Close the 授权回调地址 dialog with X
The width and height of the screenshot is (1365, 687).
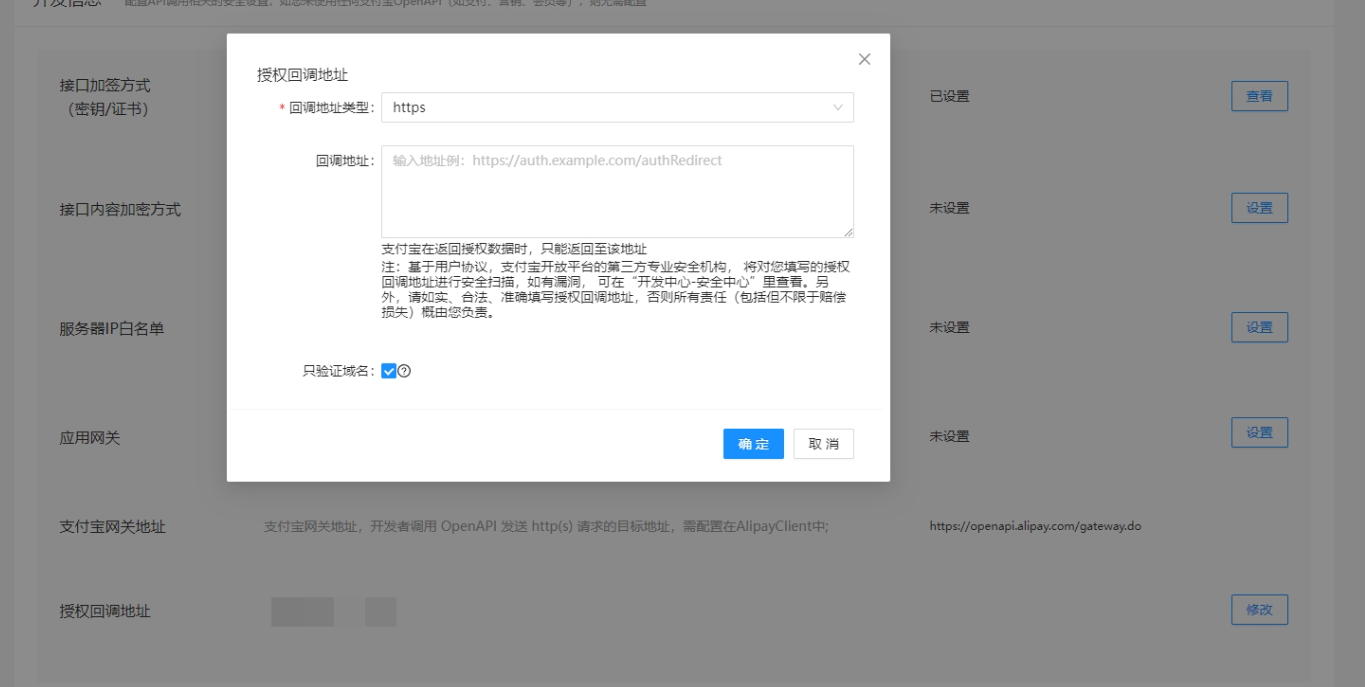click(x=865, y=60)
